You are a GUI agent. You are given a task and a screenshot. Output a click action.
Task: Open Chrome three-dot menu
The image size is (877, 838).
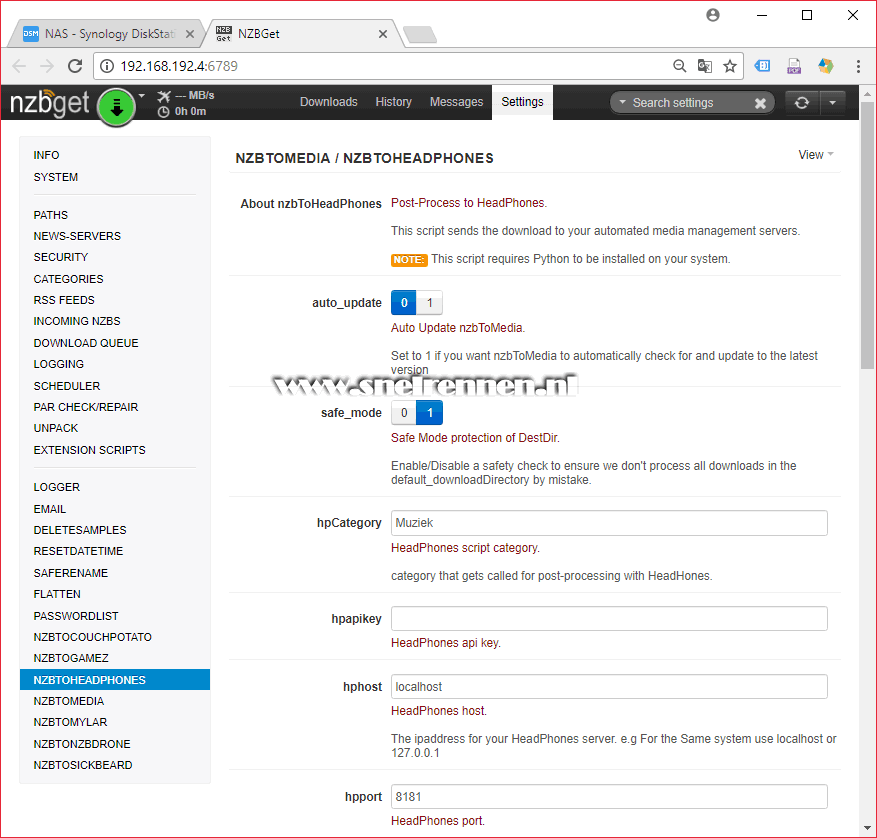coord(858,67)
